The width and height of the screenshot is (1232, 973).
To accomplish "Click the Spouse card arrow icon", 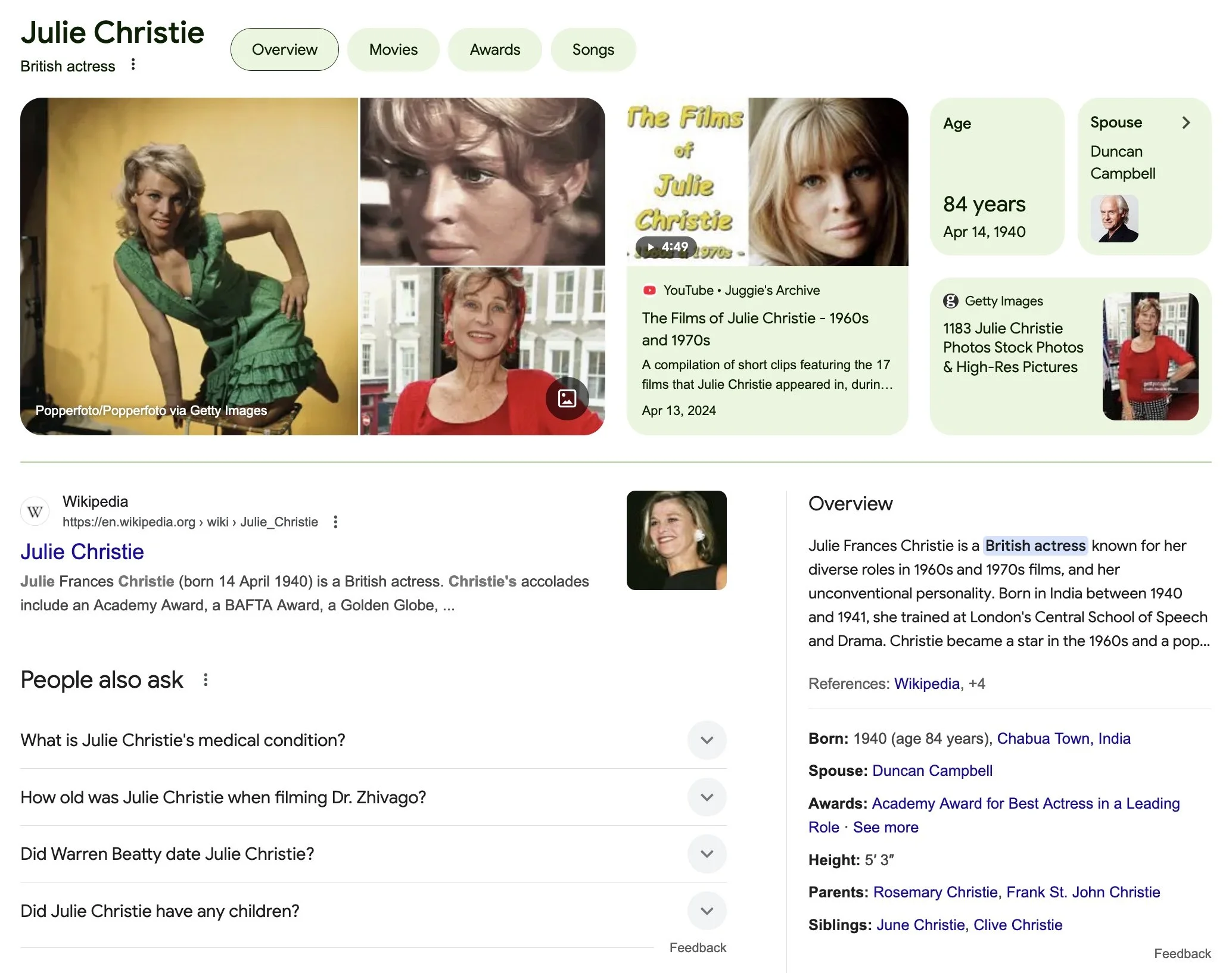I will coord(1186,123).
